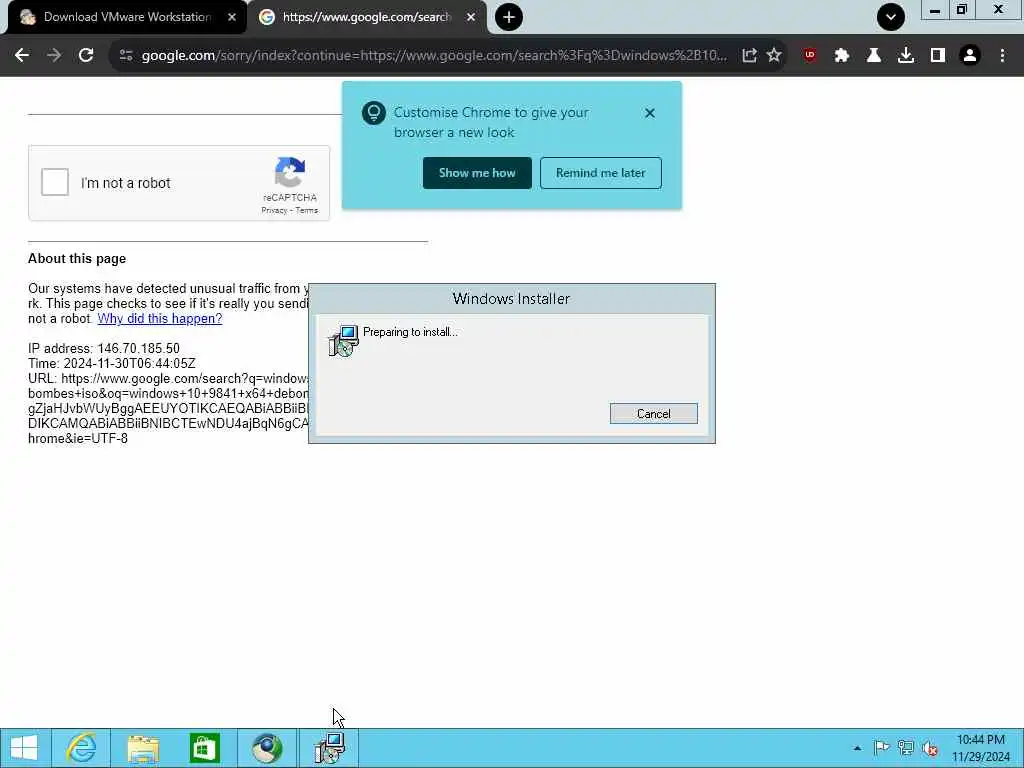The height and width of the screenshot is (768, 1024).
Task: Open a new tab with plus button
Action: point(509,17)
